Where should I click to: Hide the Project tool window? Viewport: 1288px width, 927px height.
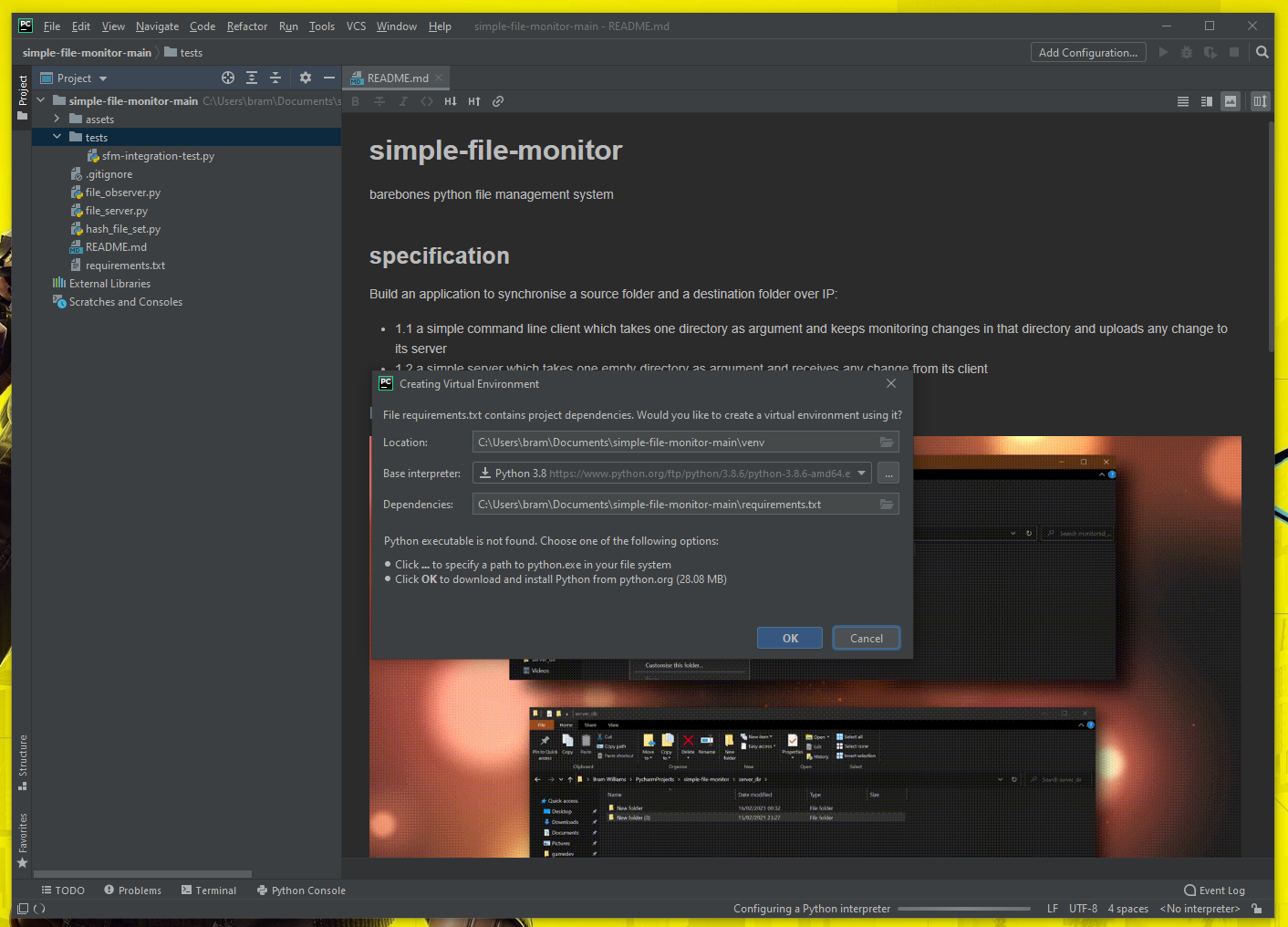click(329, 78)
